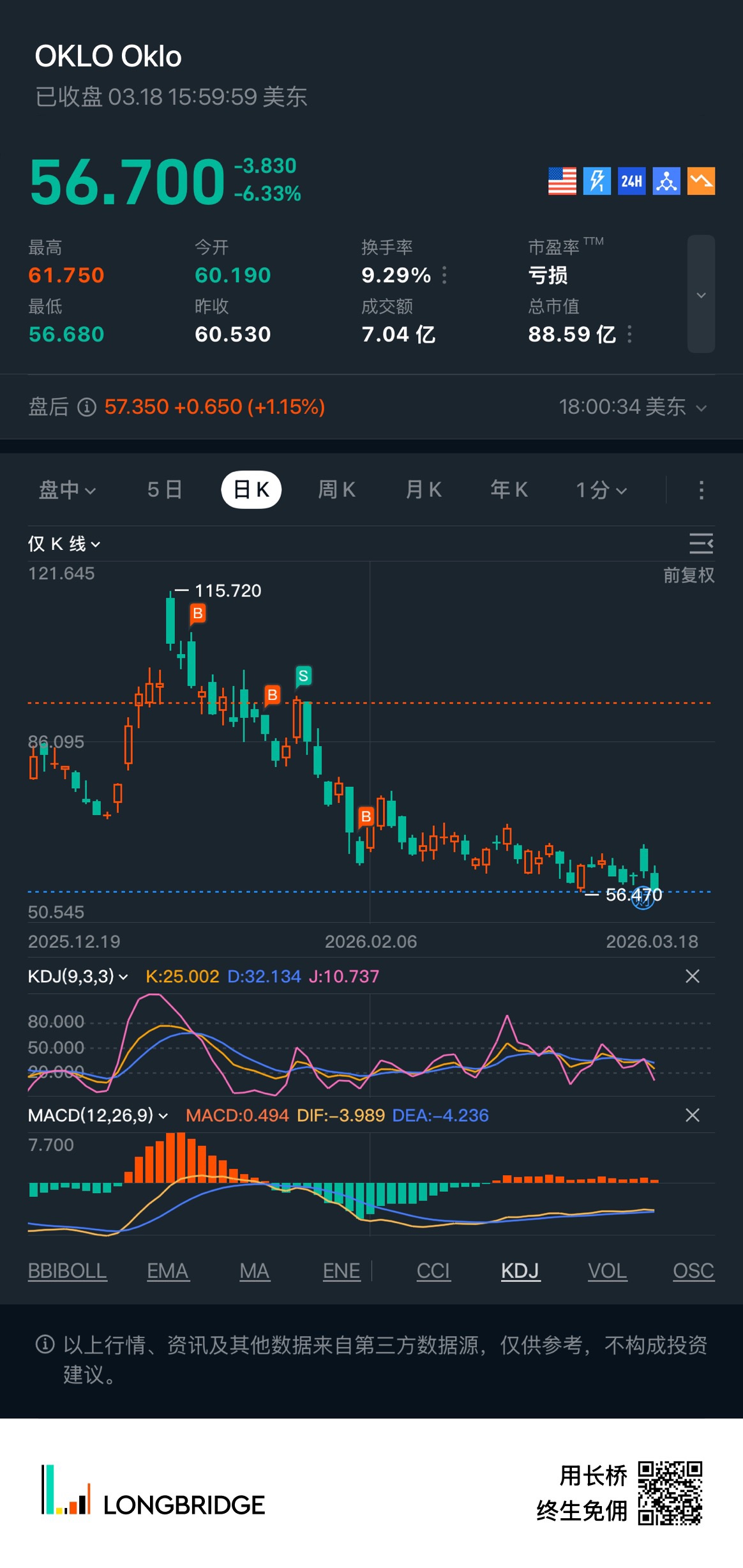The height and width of the screenshot is (1568, 743).
Task: Open the 仅 K 线 display dropdown
Action: [x=64, y=544]
